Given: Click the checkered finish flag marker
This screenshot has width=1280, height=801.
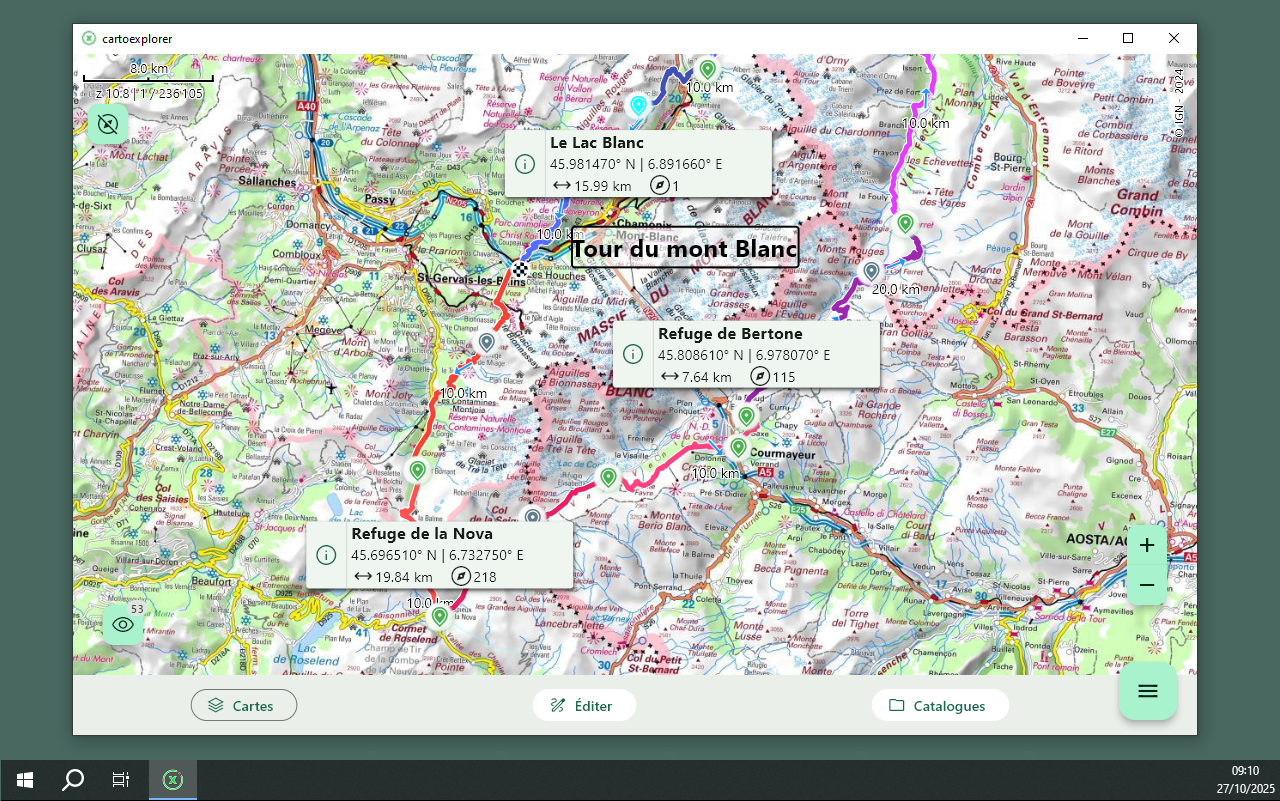Looking at the screenshot, I should 520,268.
